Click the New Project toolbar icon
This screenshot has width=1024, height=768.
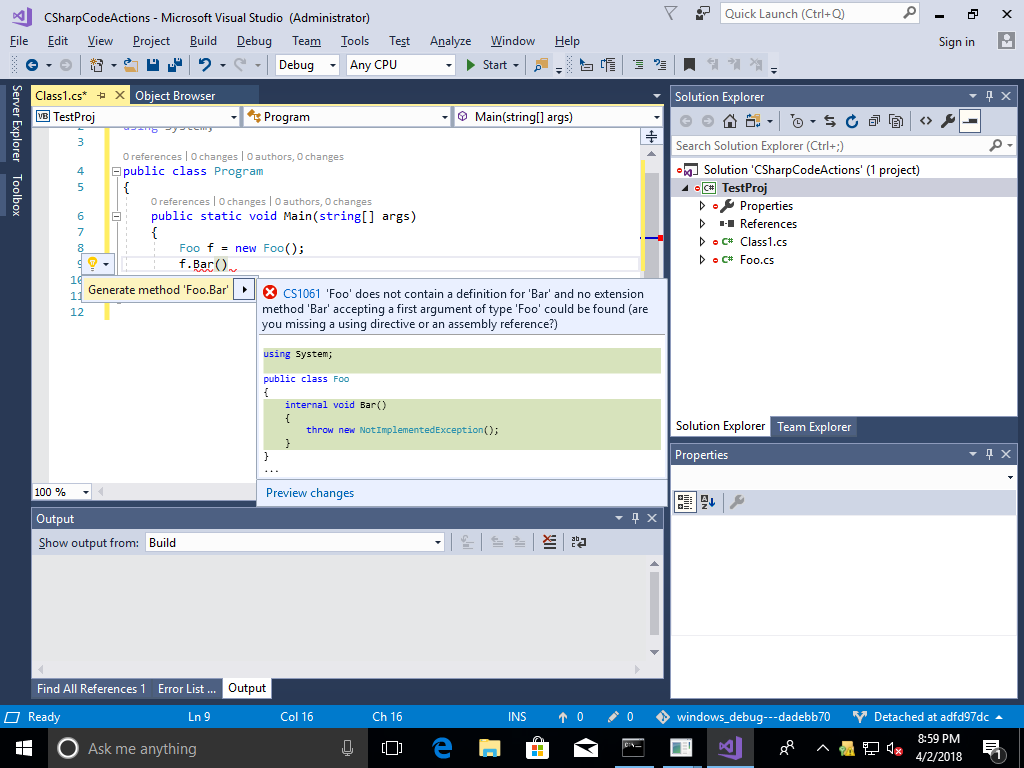[x=97, y=65]
